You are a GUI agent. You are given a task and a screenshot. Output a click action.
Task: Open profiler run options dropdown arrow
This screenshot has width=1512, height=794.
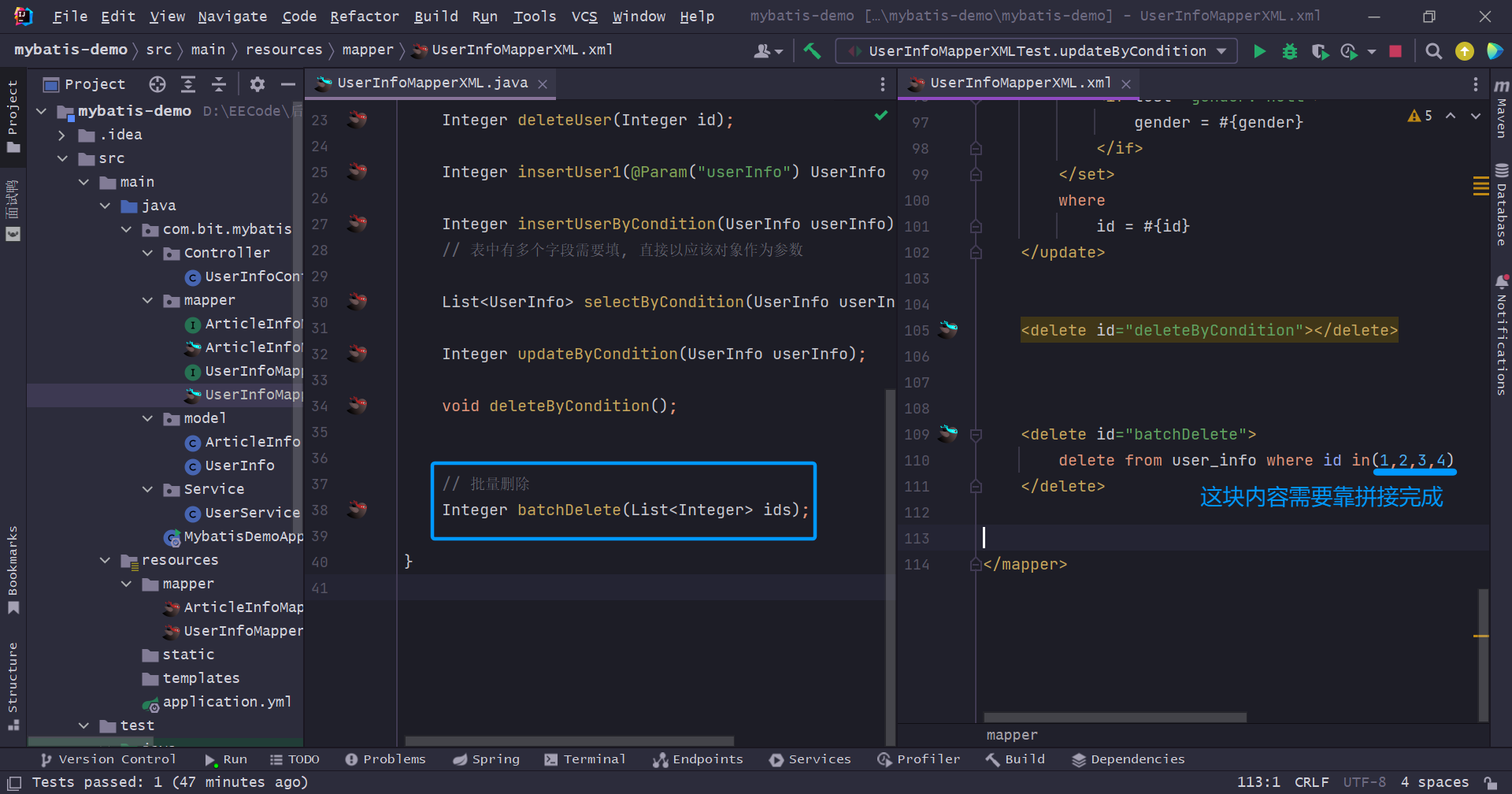tap(1371, 51)
